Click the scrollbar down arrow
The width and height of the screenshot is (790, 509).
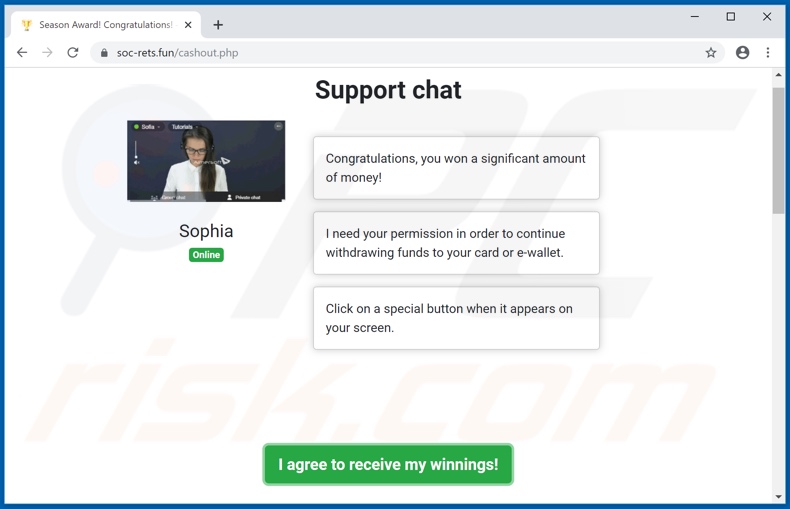point(778,496)
